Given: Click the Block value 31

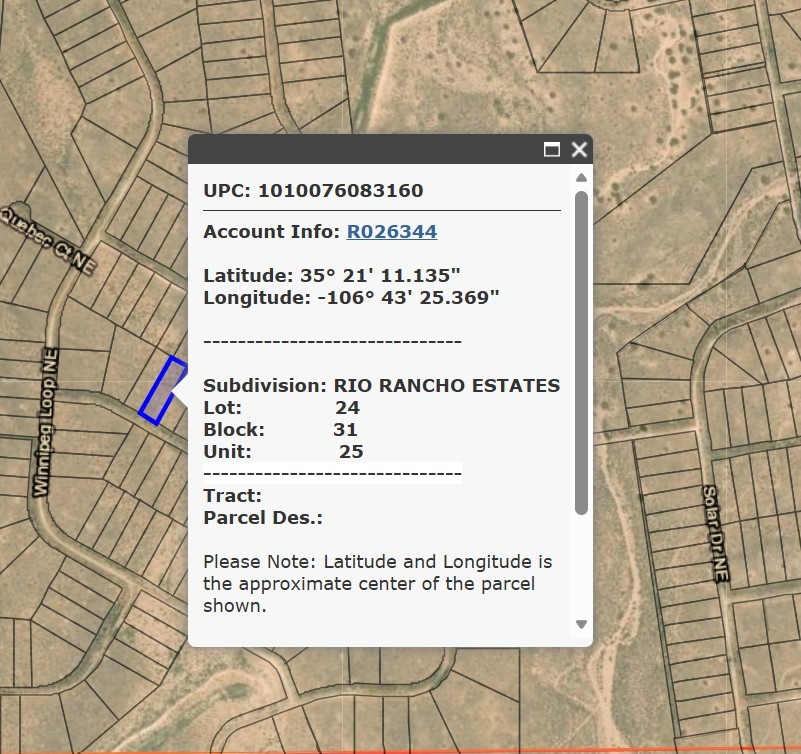Looking at the screenshot, I should pos(347,429).
